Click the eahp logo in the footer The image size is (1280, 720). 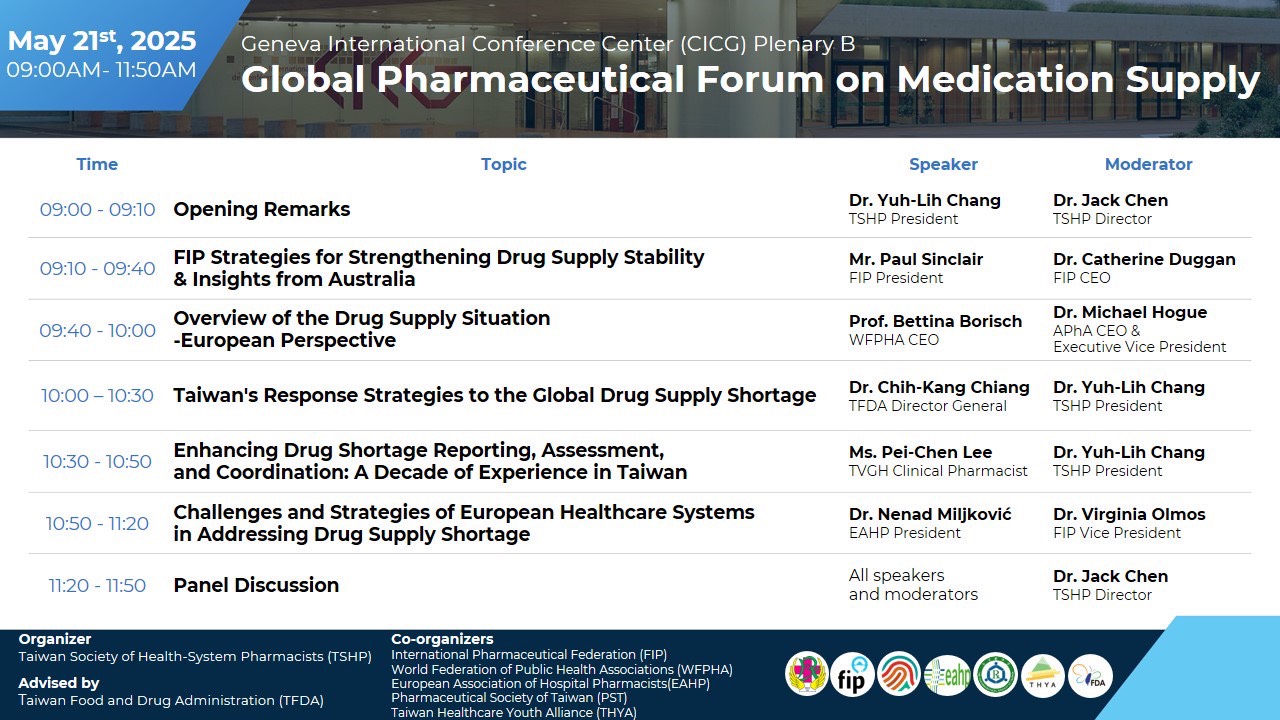coord(947,675)
